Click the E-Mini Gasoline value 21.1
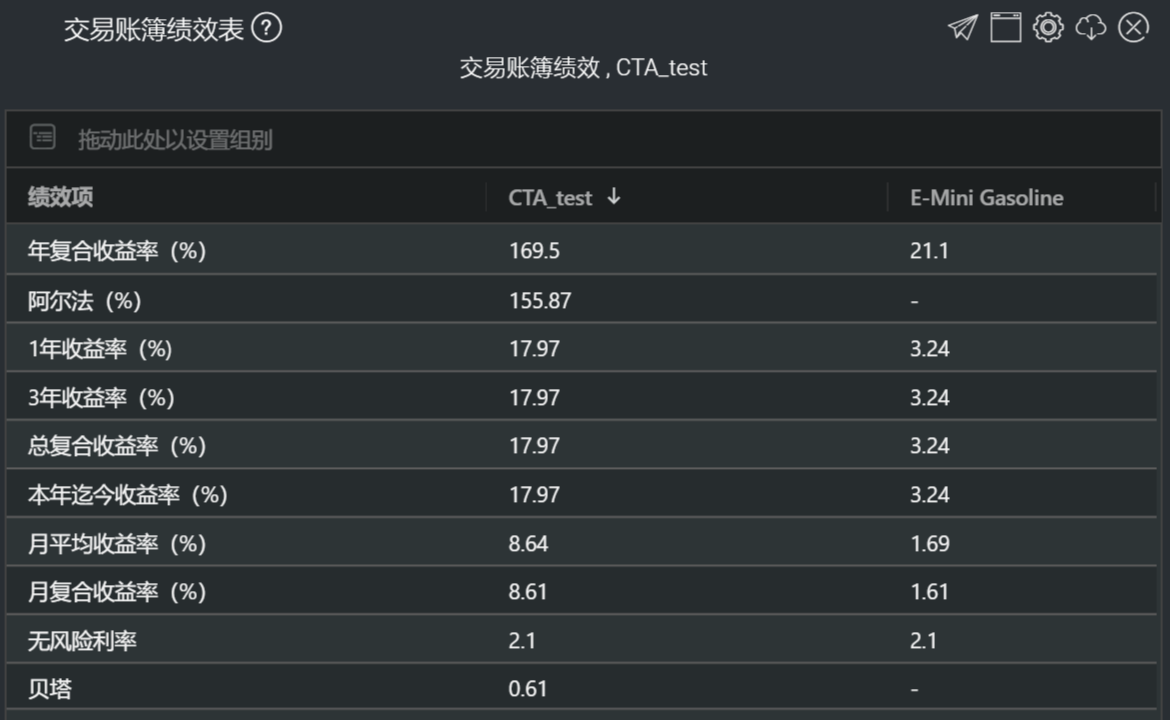This screenshot has height=720, width=1170. [929, 251]
